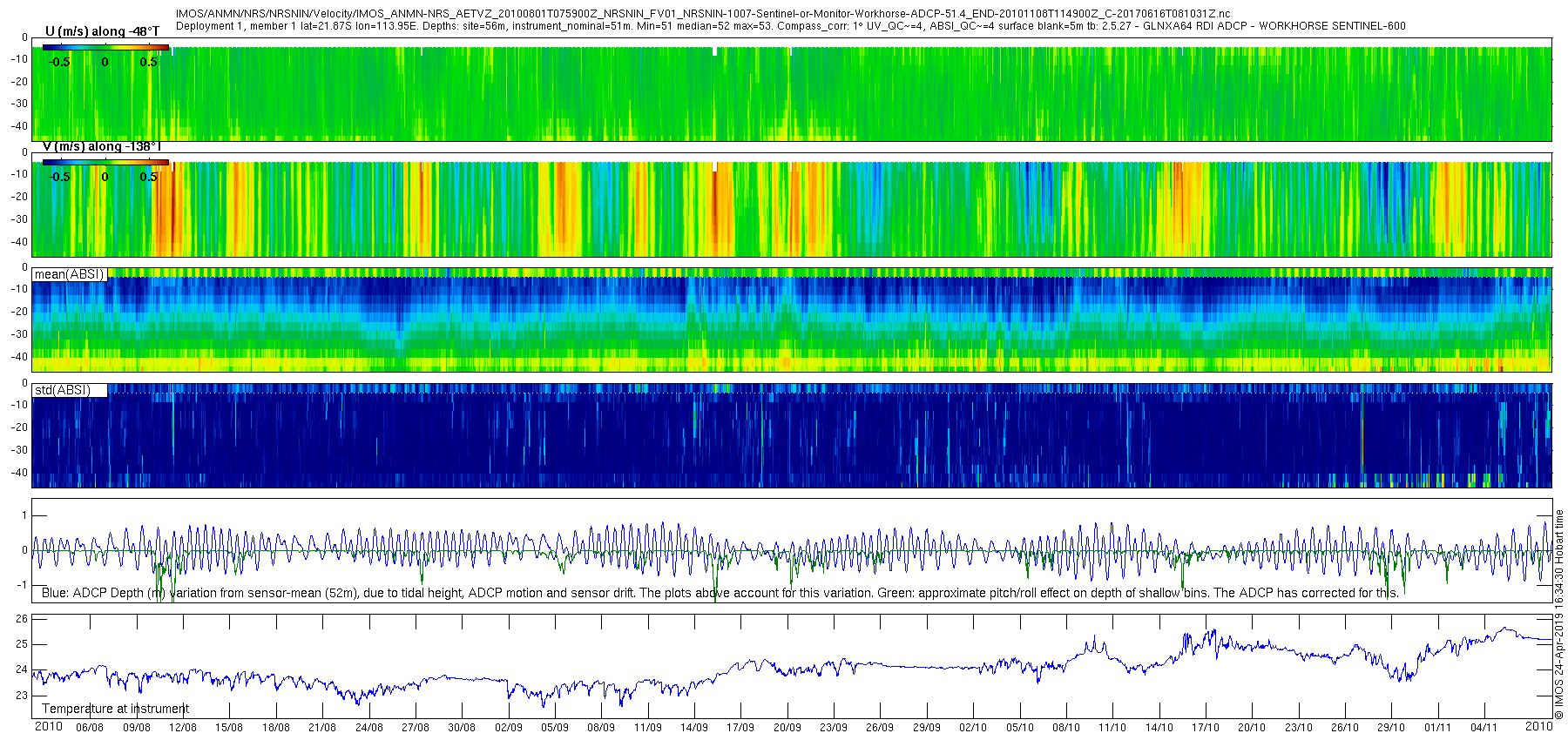The width and height of the screenshot is (1568, 740).
Task: Click the '09/08' date tick label
Action: 136,728
